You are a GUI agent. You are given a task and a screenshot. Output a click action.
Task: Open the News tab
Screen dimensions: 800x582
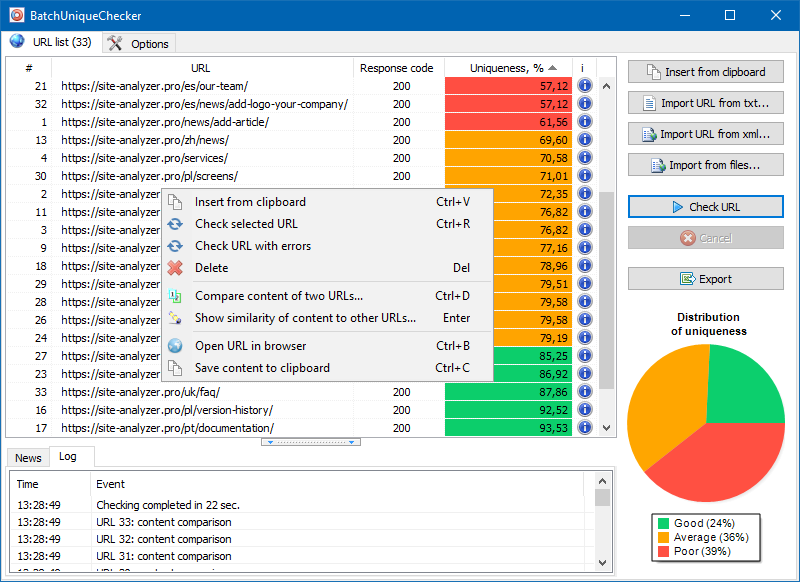tap(28, 458)
